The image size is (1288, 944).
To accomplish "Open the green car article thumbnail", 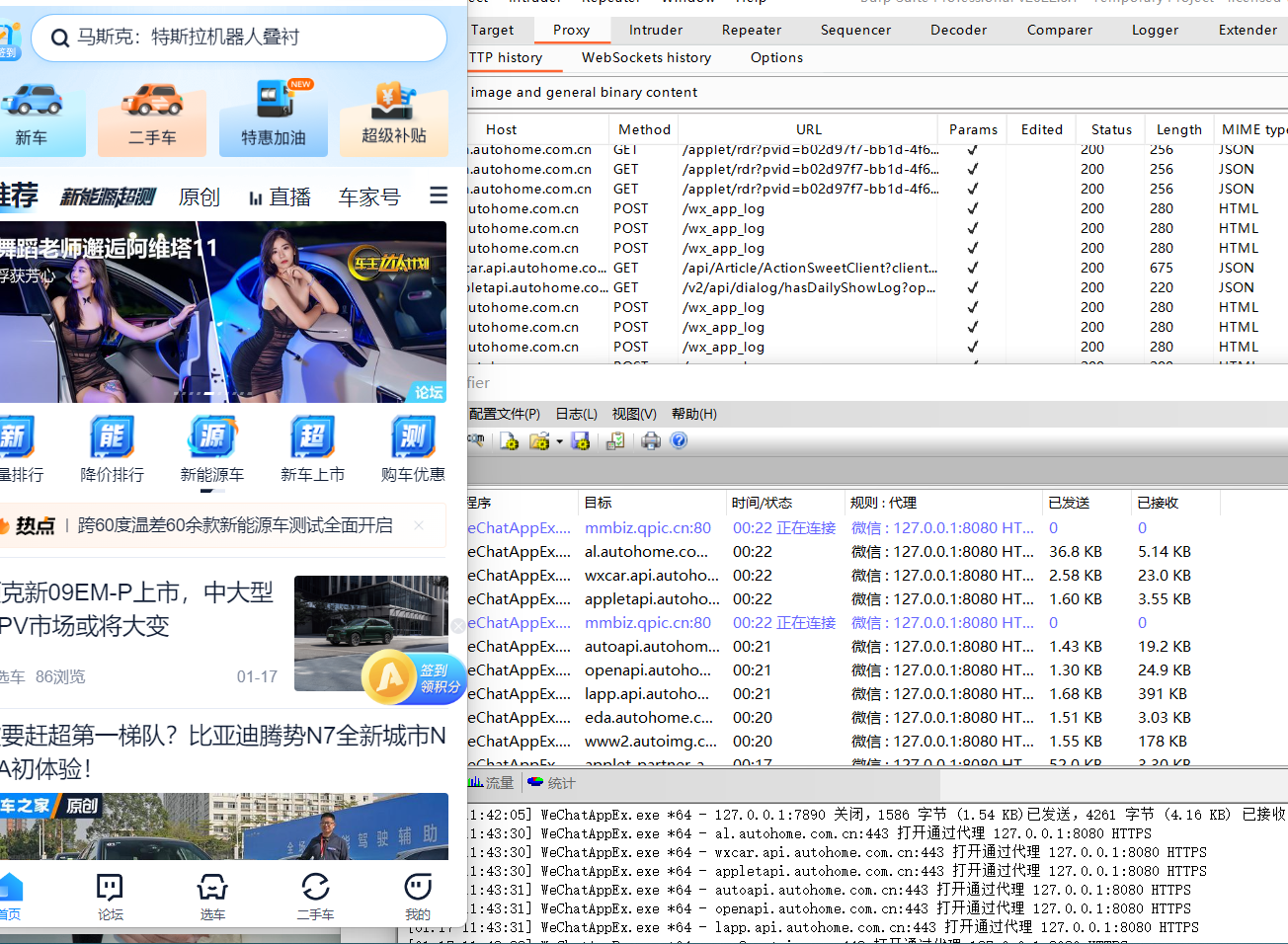I will 371,633.
